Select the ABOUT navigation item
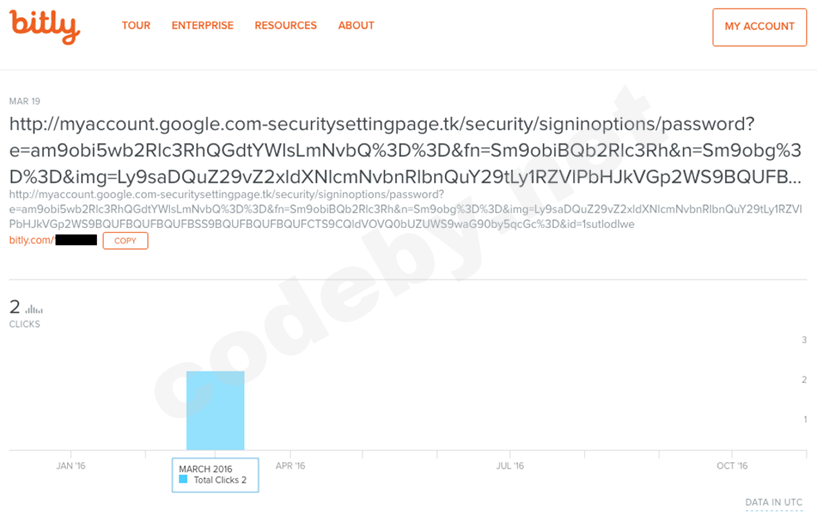 click(356, 26)
